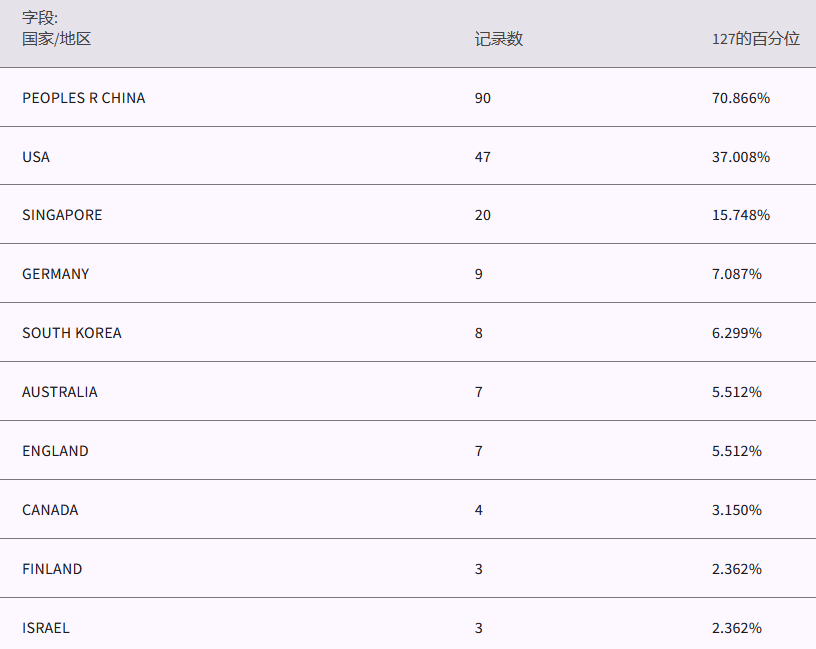The width and height of the screenshot is (816, 649).
Task: Select the GERMANY row label
Action: click(x=56, y=274)
